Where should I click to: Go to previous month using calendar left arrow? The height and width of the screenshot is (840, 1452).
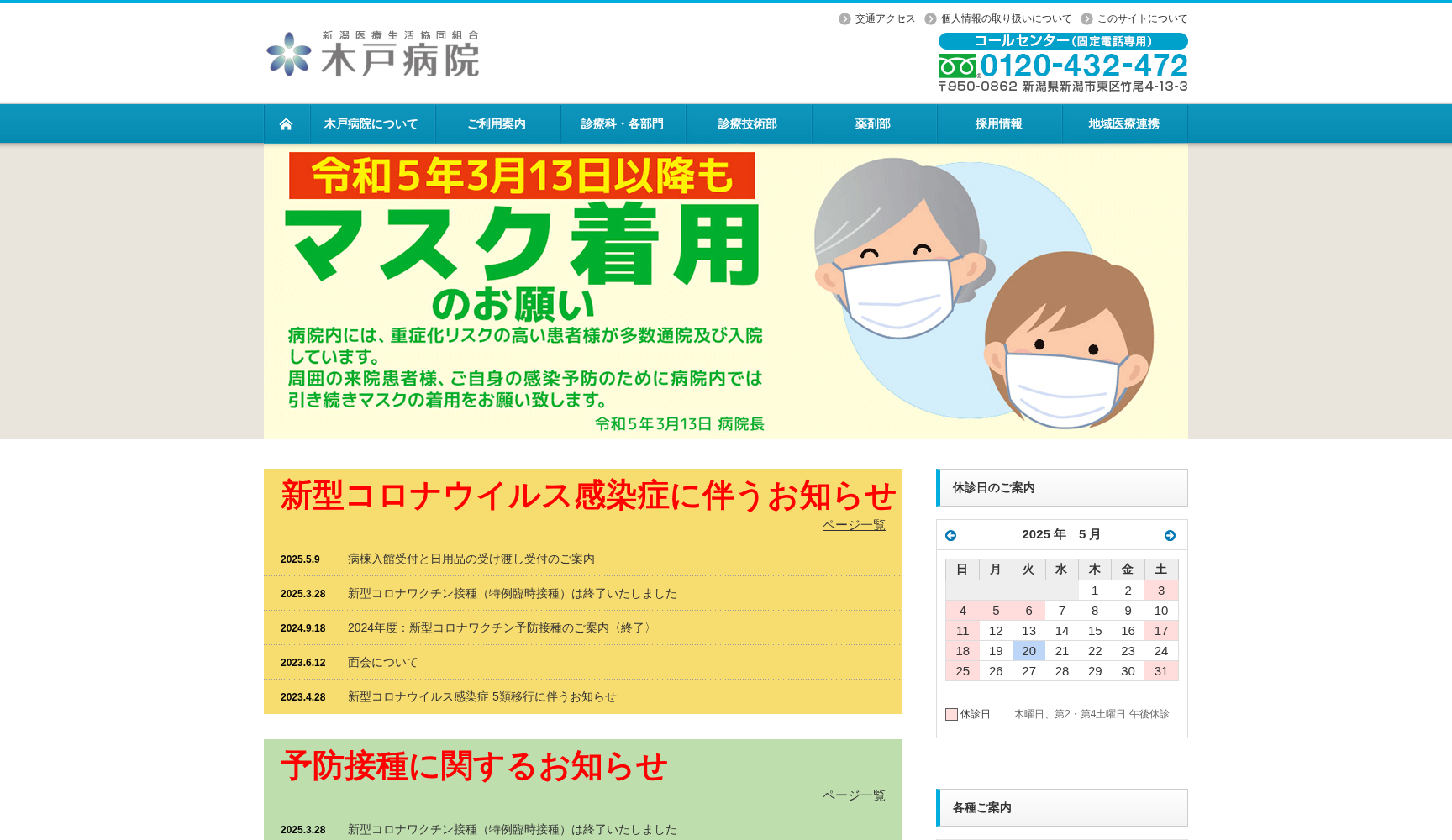click(x=952, y=534)
